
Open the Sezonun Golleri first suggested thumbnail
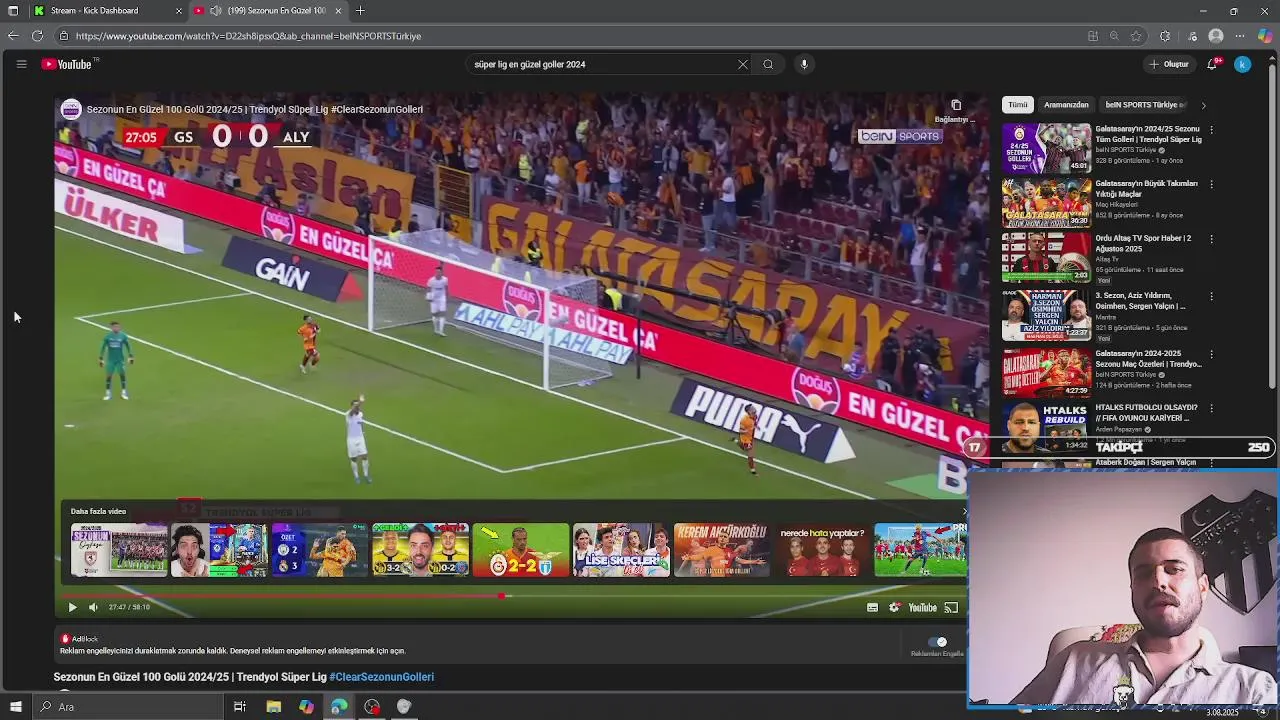[119, 550]
